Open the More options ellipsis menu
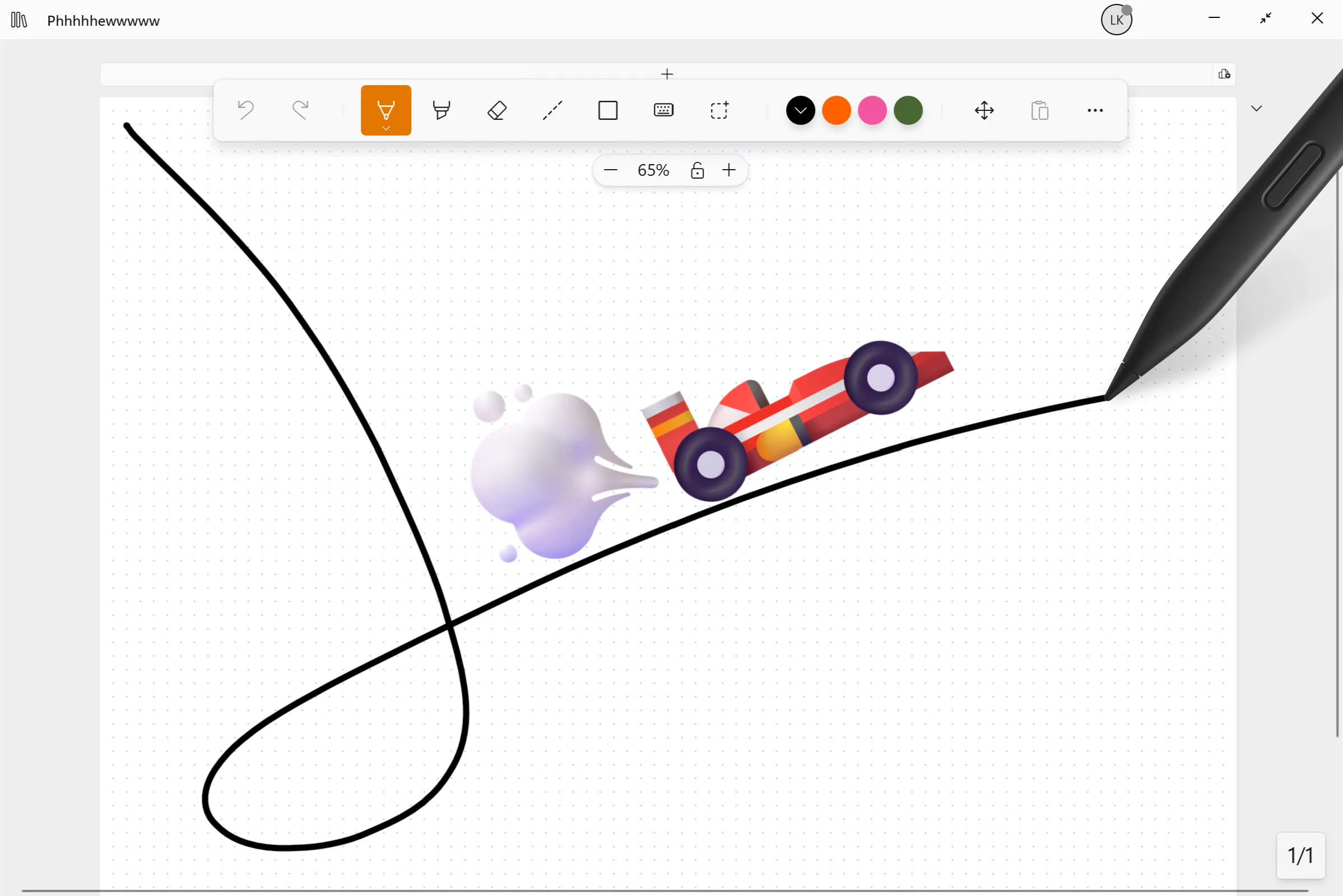The width and height of the screenshot is (1343, 896). pos(1095,110)
